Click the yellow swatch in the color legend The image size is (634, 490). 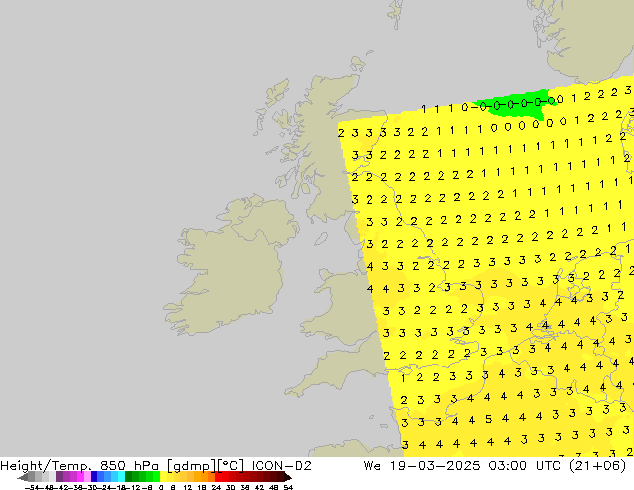pyautogui.click(x=163, y=476)
